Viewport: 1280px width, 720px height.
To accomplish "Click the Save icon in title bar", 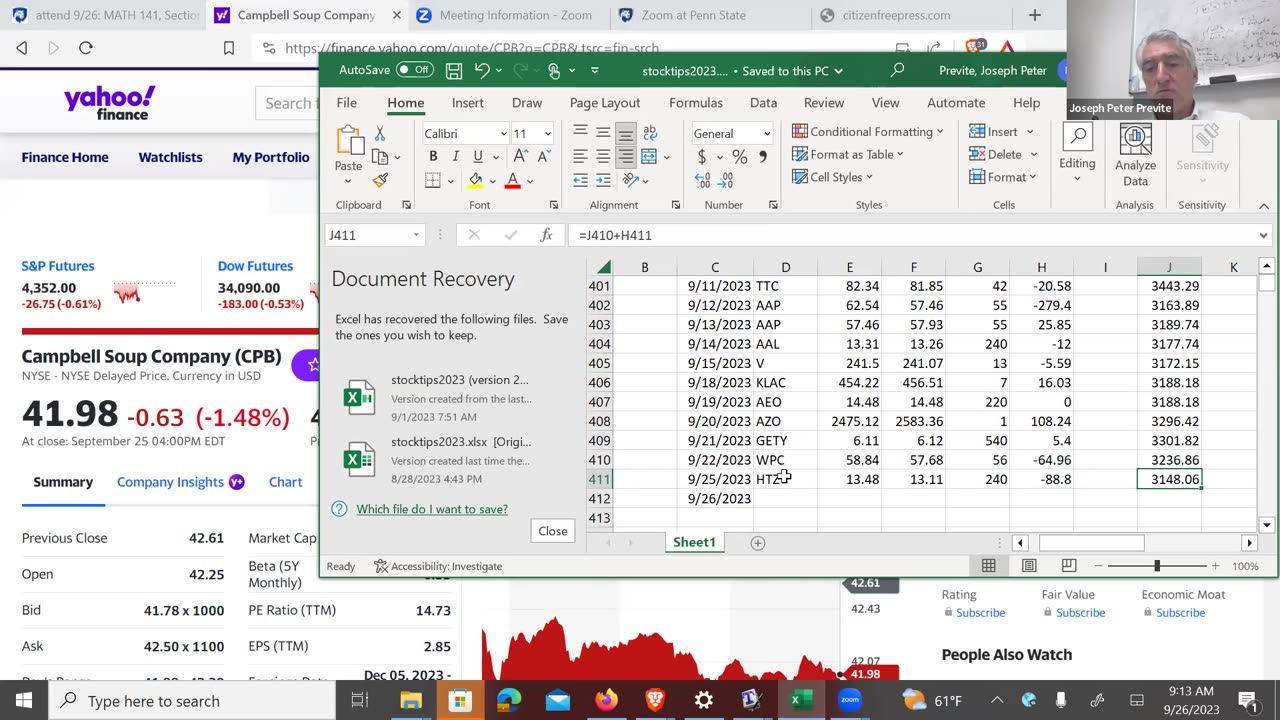I will [x=454, y=70].
